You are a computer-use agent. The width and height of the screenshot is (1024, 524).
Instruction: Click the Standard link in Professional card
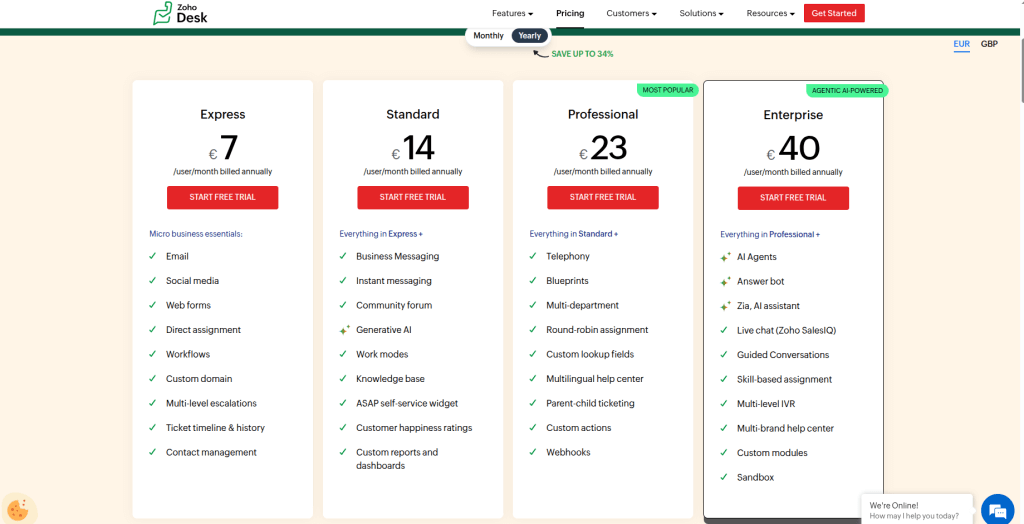(x=596, y=233)
